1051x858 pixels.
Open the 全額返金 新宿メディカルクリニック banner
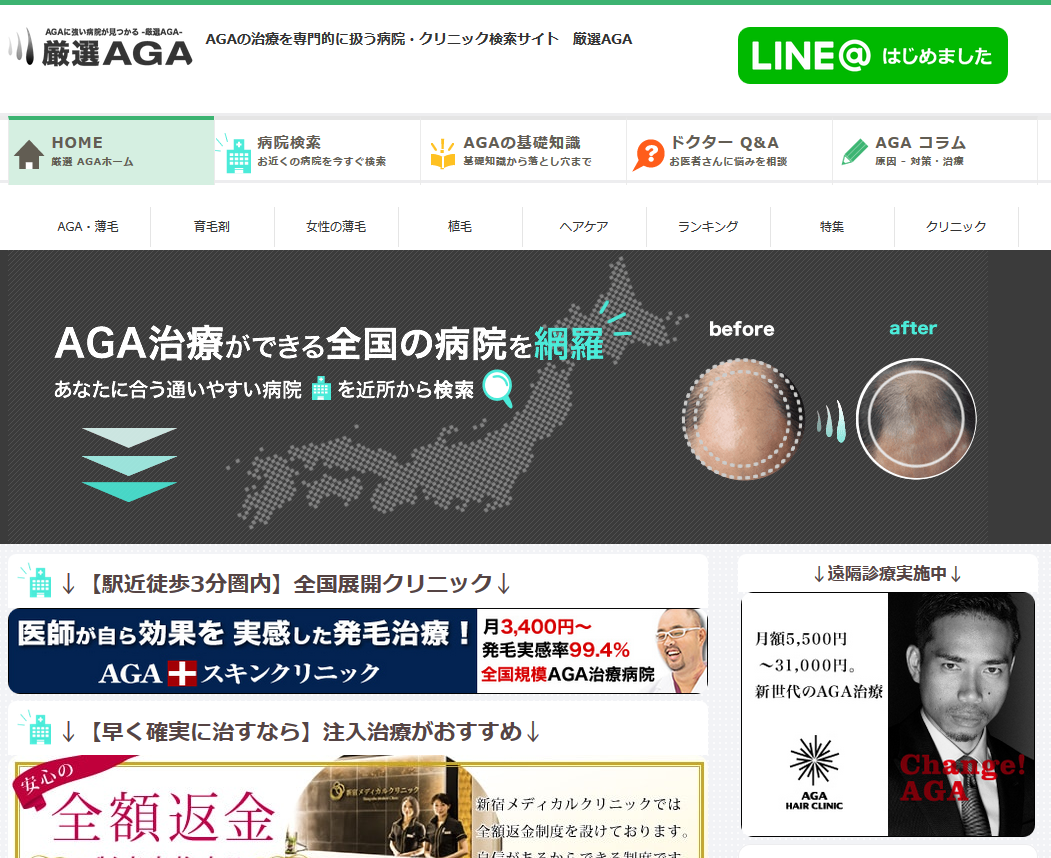tap(359, 807)
